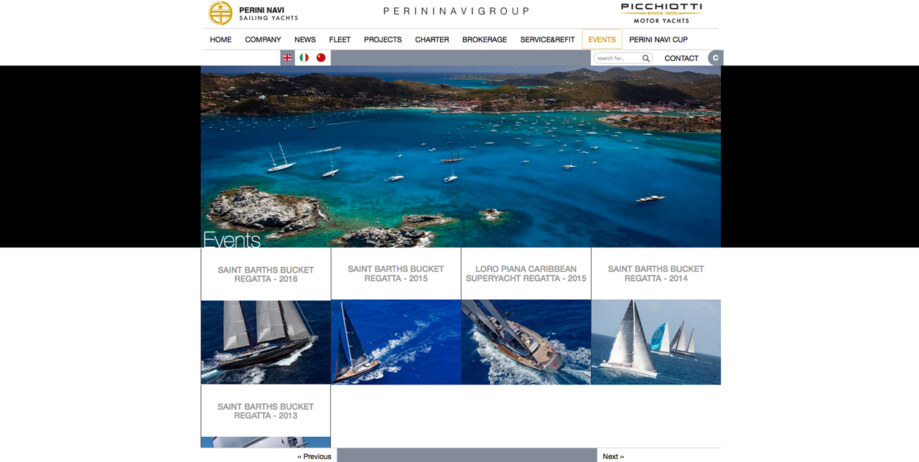Open the Brokerage menu item
The image size is (919, 462).
pyautogui.click(x=484, y=39)
